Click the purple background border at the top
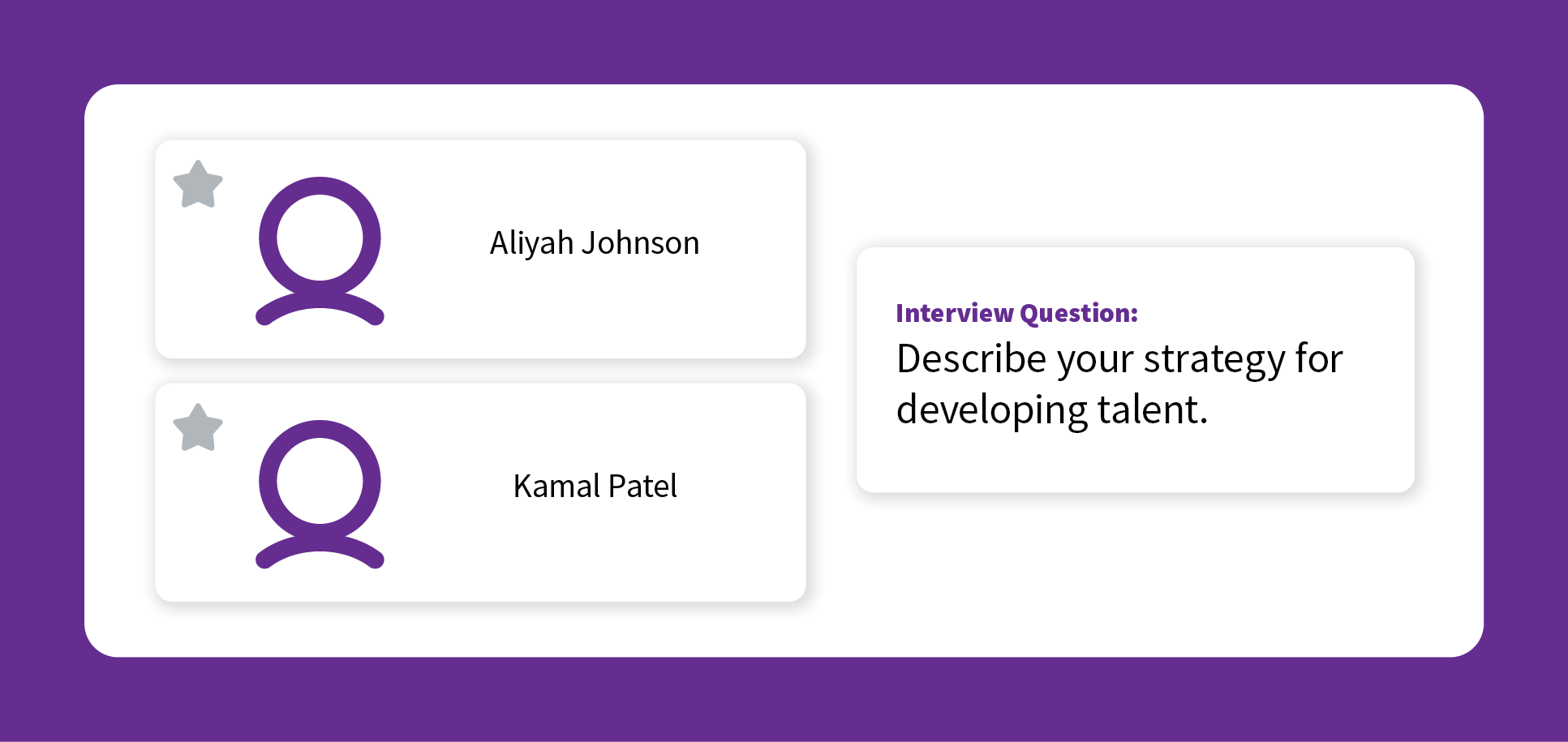The width and height of the screenshot is (1568, 742). click(784, 41)
